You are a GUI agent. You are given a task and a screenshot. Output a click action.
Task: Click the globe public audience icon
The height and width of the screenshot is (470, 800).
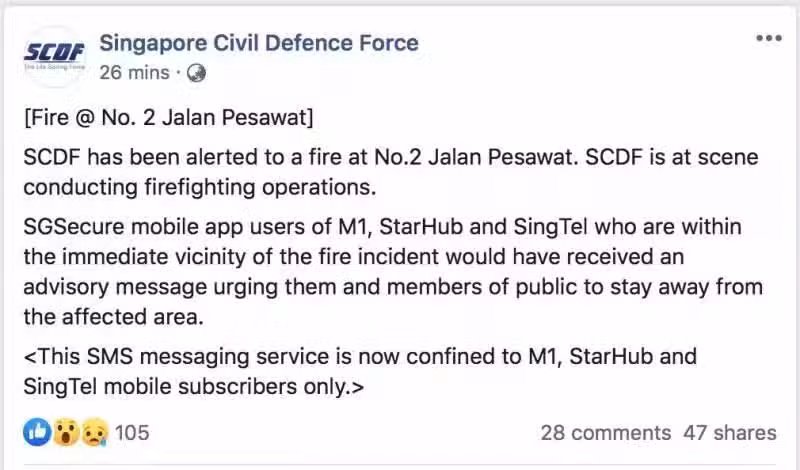click(x=196, y=73)
